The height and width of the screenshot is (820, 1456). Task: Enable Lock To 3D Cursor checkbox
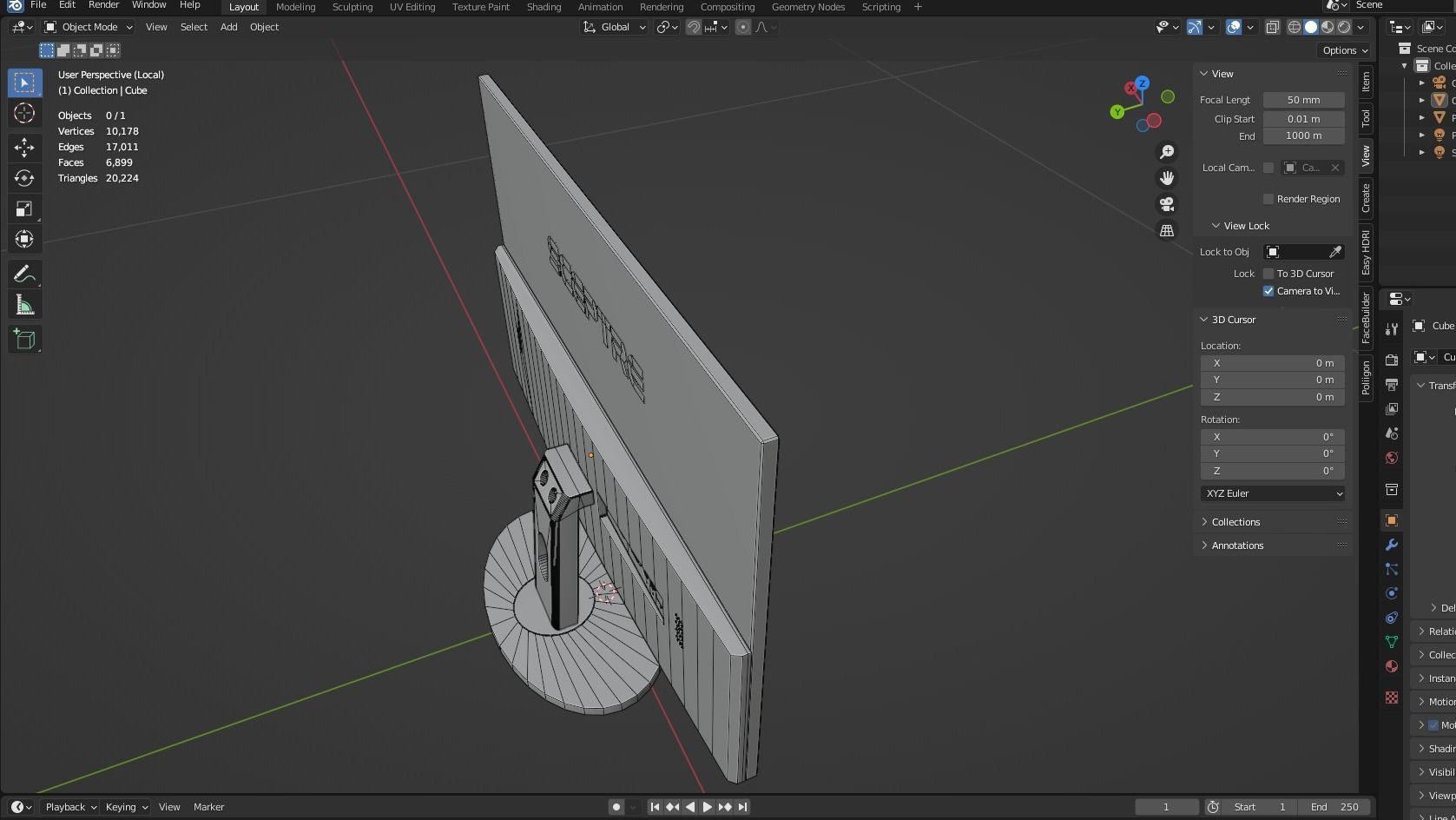(1268, 274)
